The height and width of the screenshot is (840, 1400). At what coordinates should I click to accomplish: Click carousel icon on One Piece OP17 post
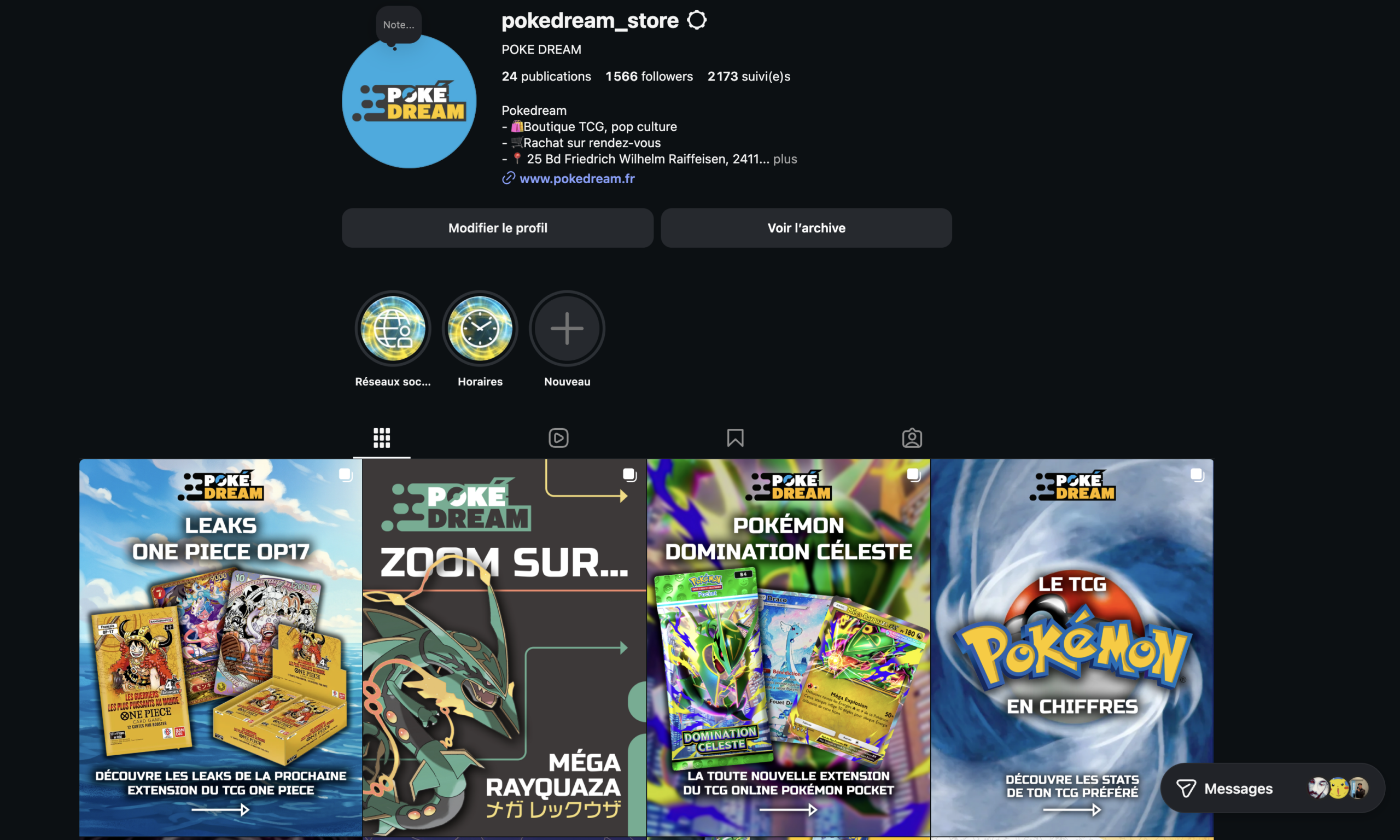(x=346, y=474)
